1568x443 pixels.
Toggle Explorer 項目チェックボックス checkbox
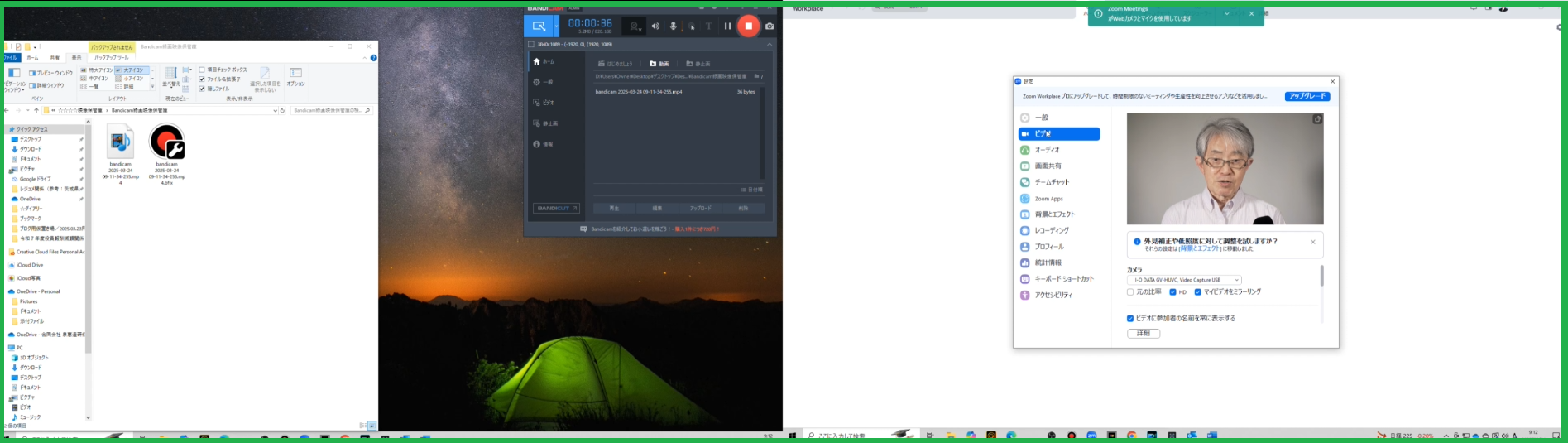(202, 70)
